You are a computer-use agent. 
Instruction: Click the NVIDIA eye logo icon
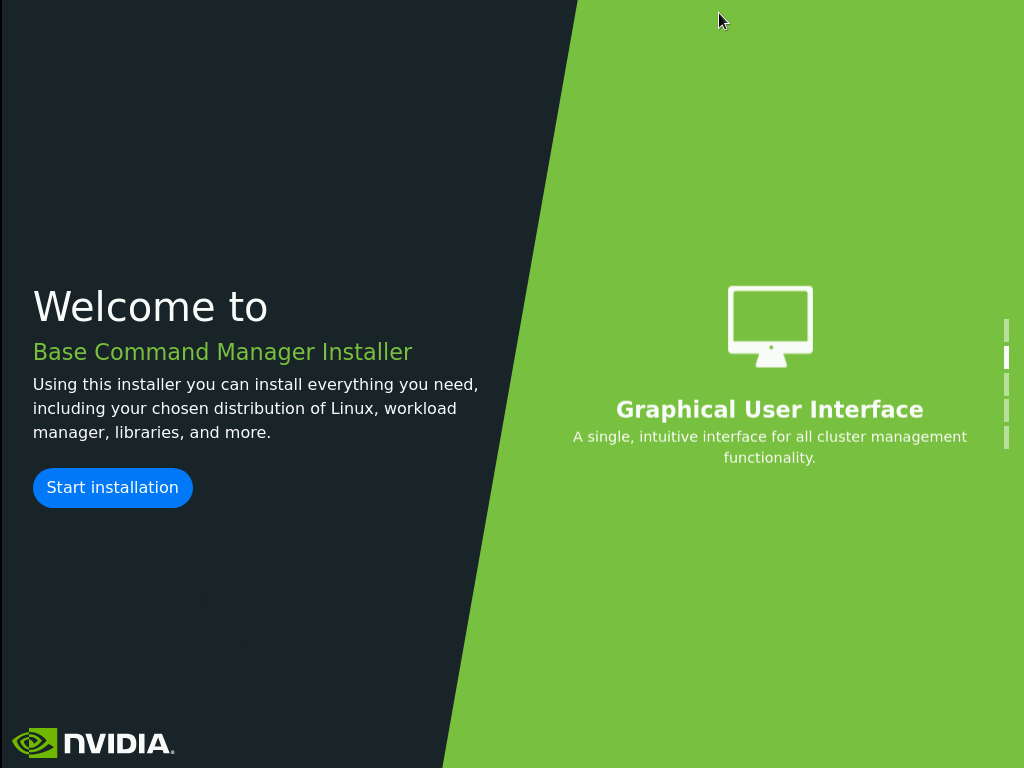[34, 743]
